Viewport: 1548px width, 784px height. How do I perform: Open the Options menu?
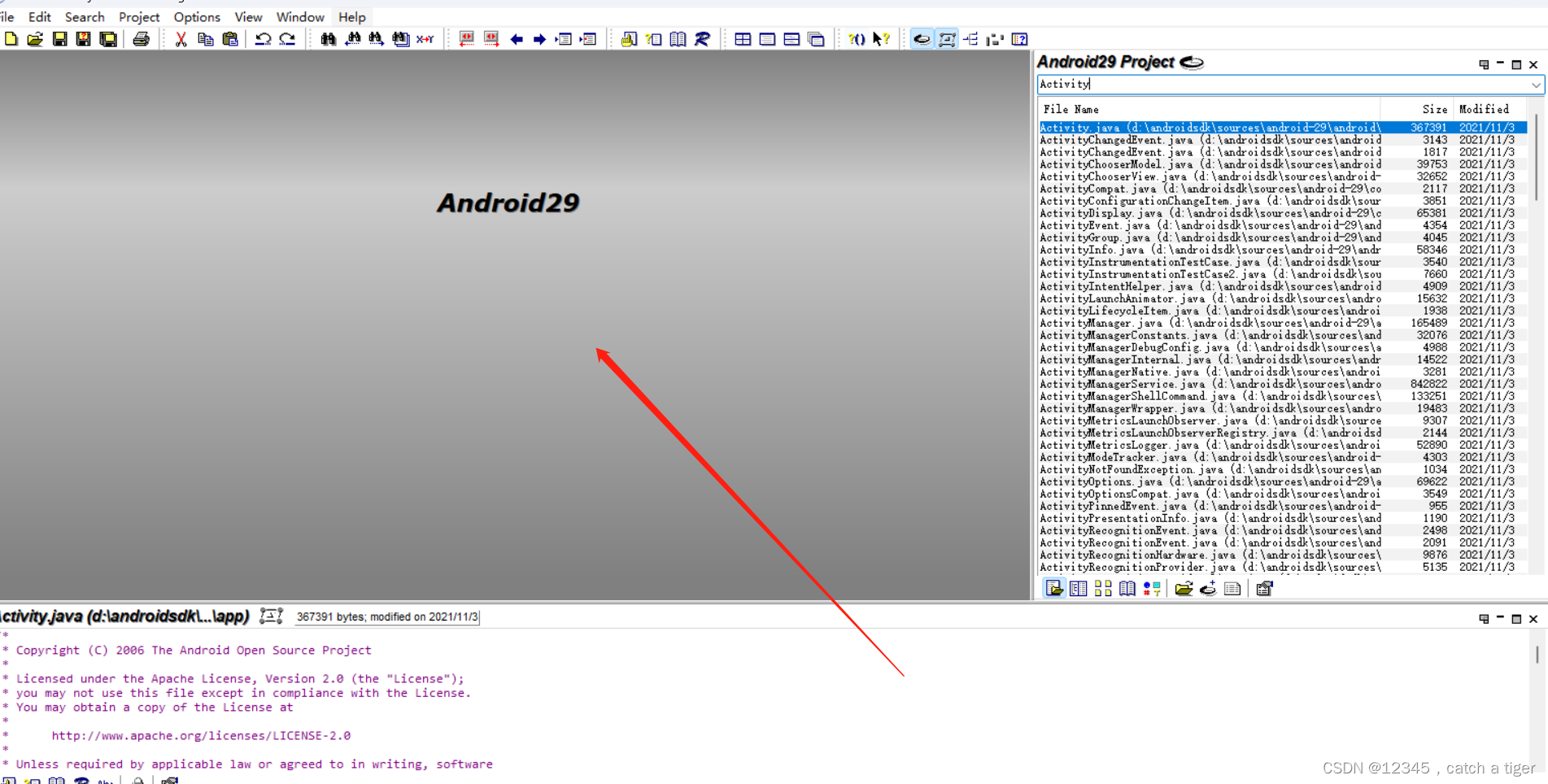coord(197,16)
